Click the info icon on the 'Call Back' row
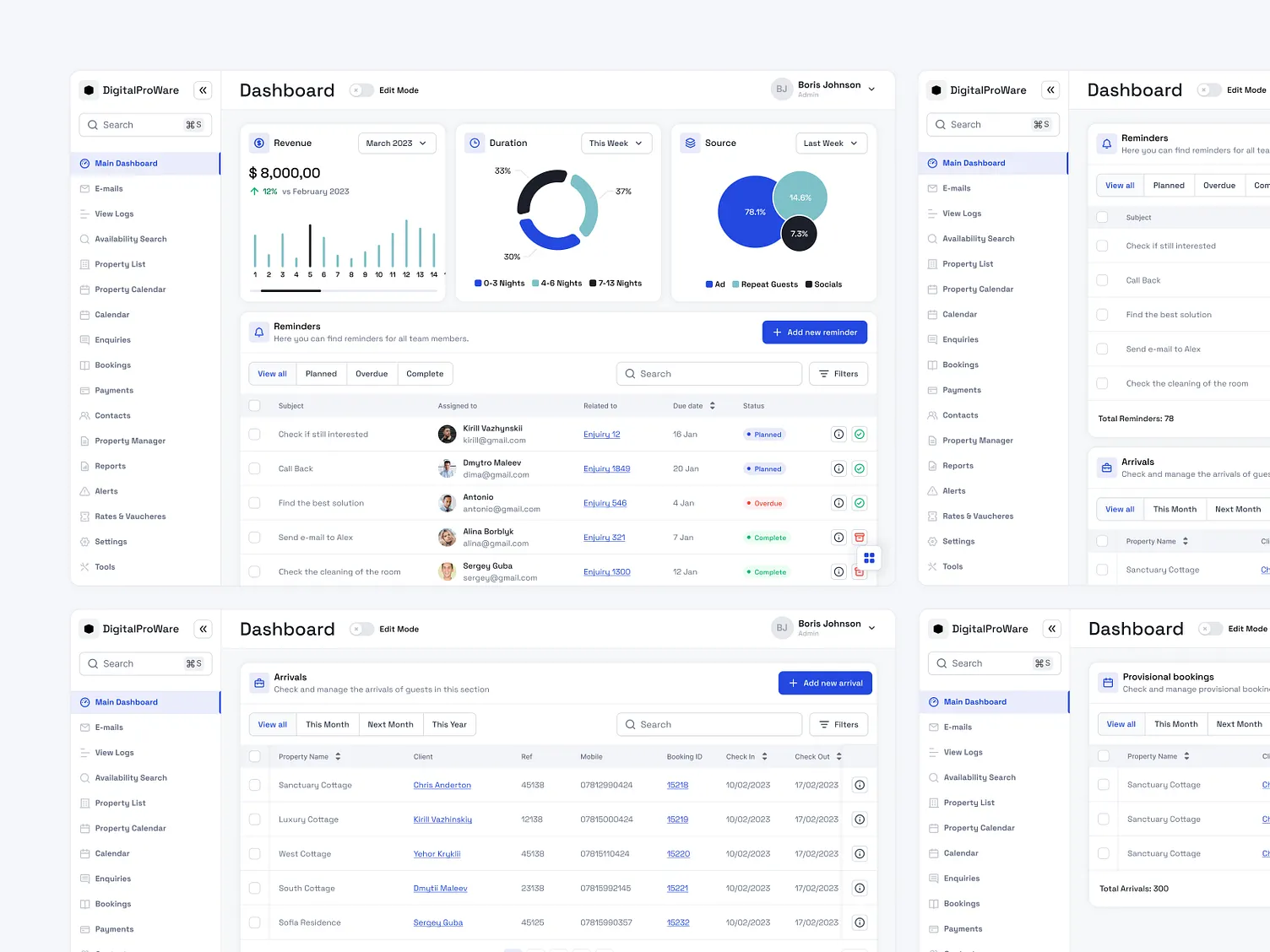 (x=839, y=468)
